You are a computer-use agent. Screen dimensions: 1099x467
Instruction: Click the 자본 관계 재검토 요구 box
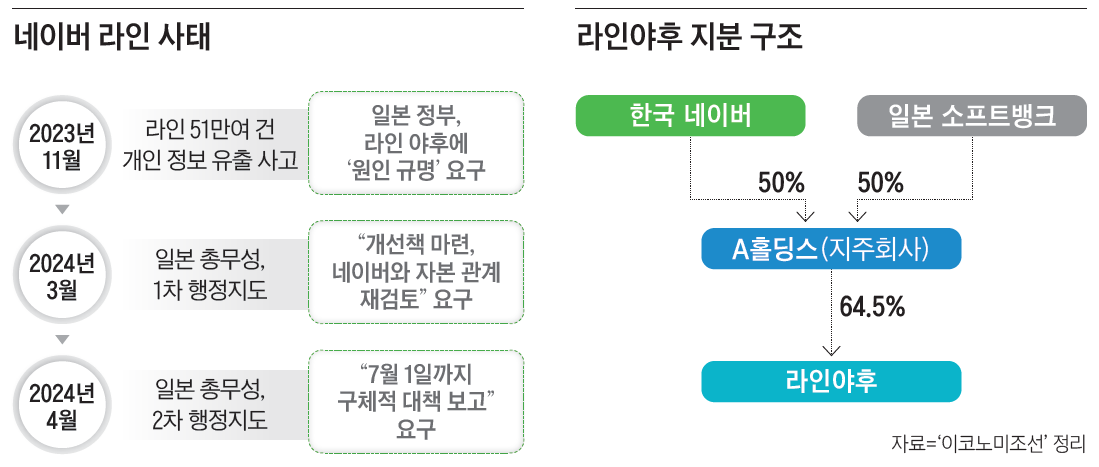pyautogui.click(x=415, y=273)
